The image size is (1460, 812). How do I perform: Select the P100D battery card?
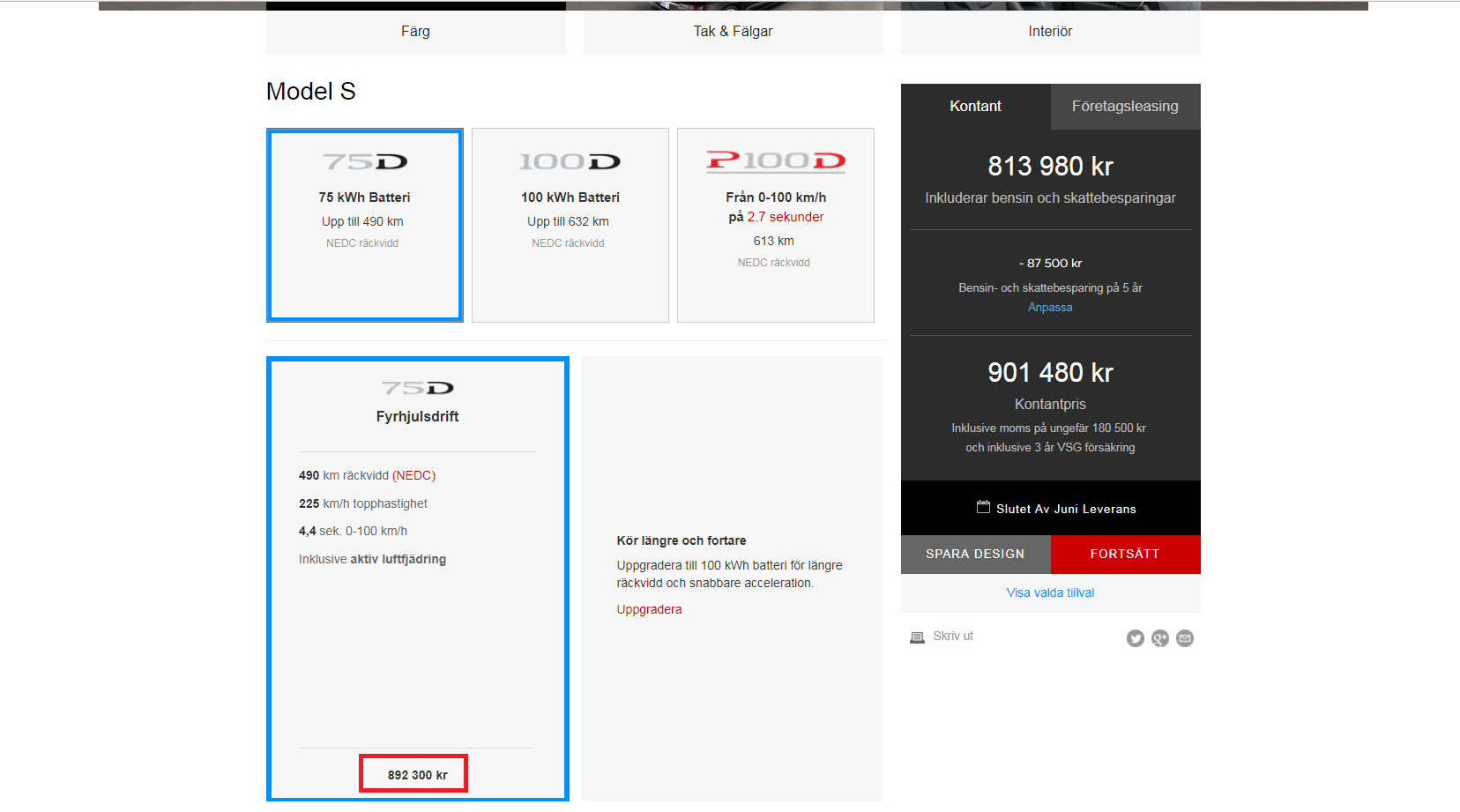coord(776,225)
